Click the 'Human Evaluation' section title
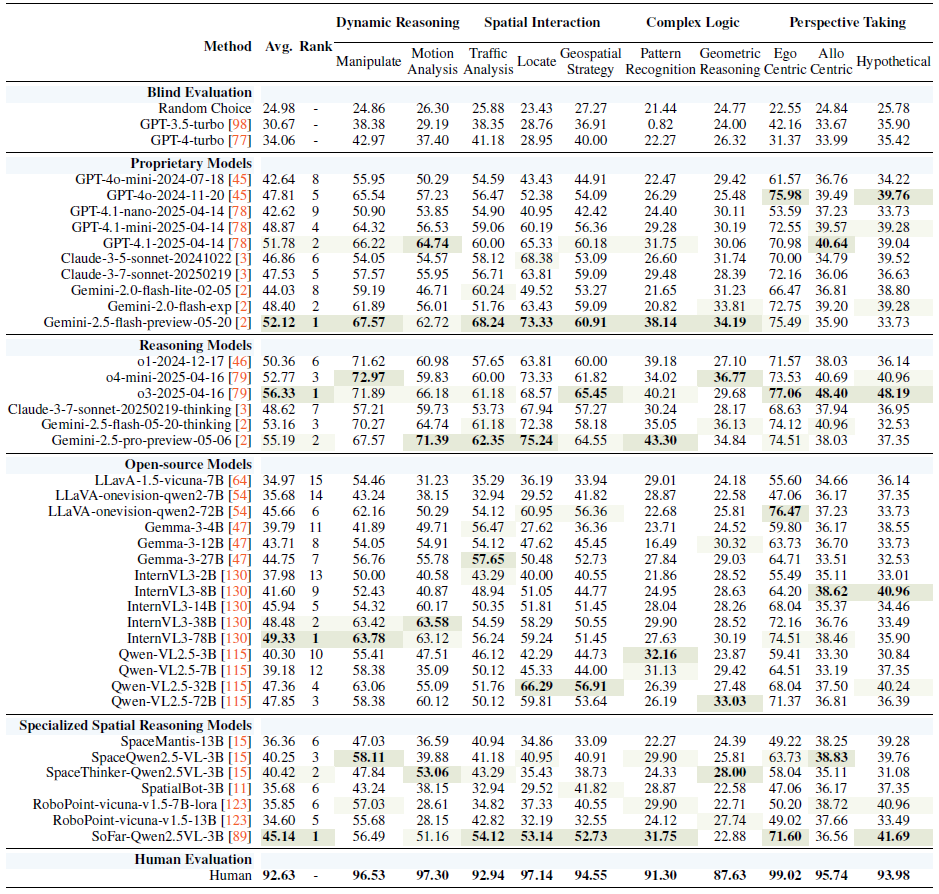The height and width of the screenshot is (894, 939). (193, 860)
